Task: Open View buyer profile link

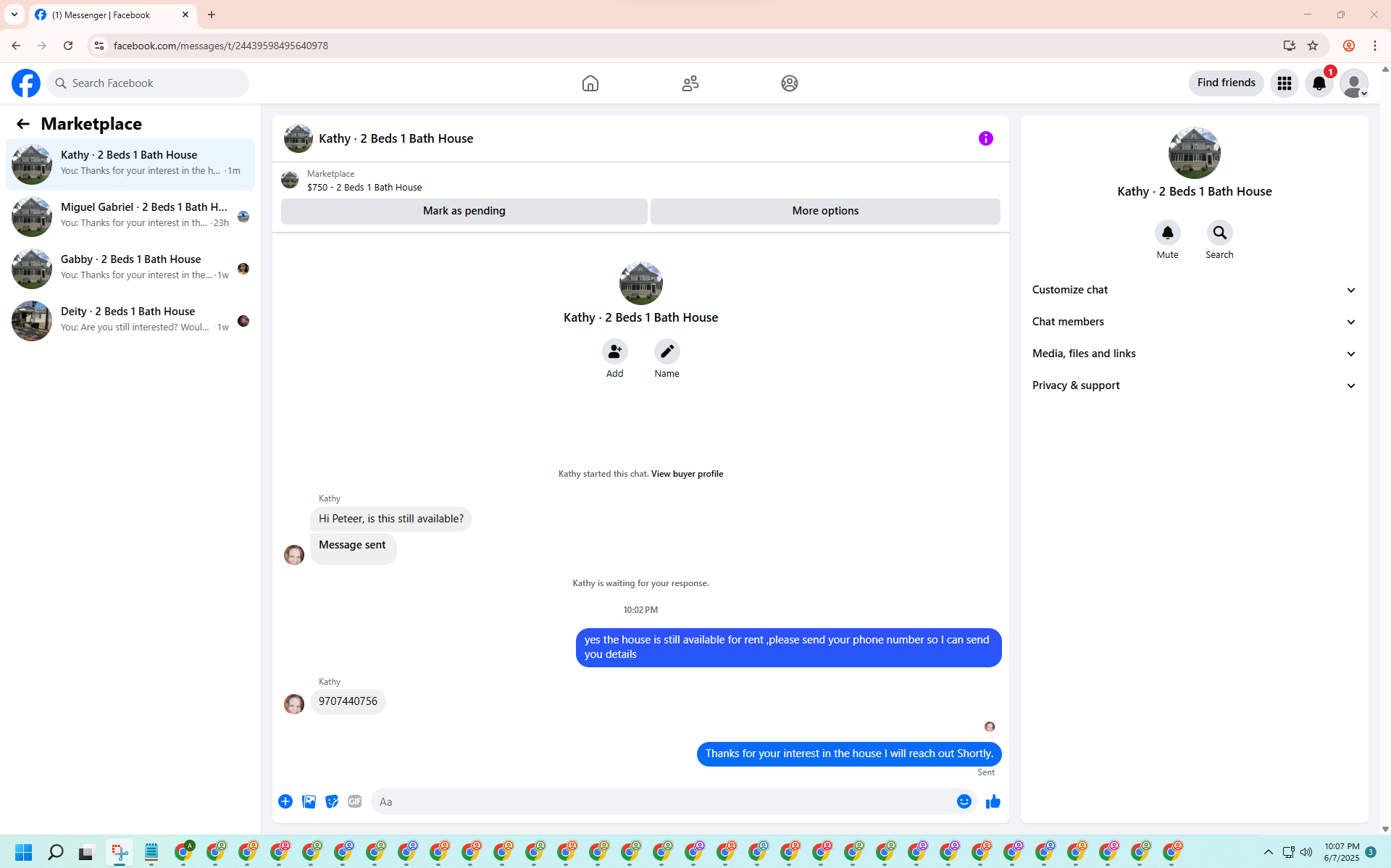Action: pyautogui.click(x=687, y=474)
